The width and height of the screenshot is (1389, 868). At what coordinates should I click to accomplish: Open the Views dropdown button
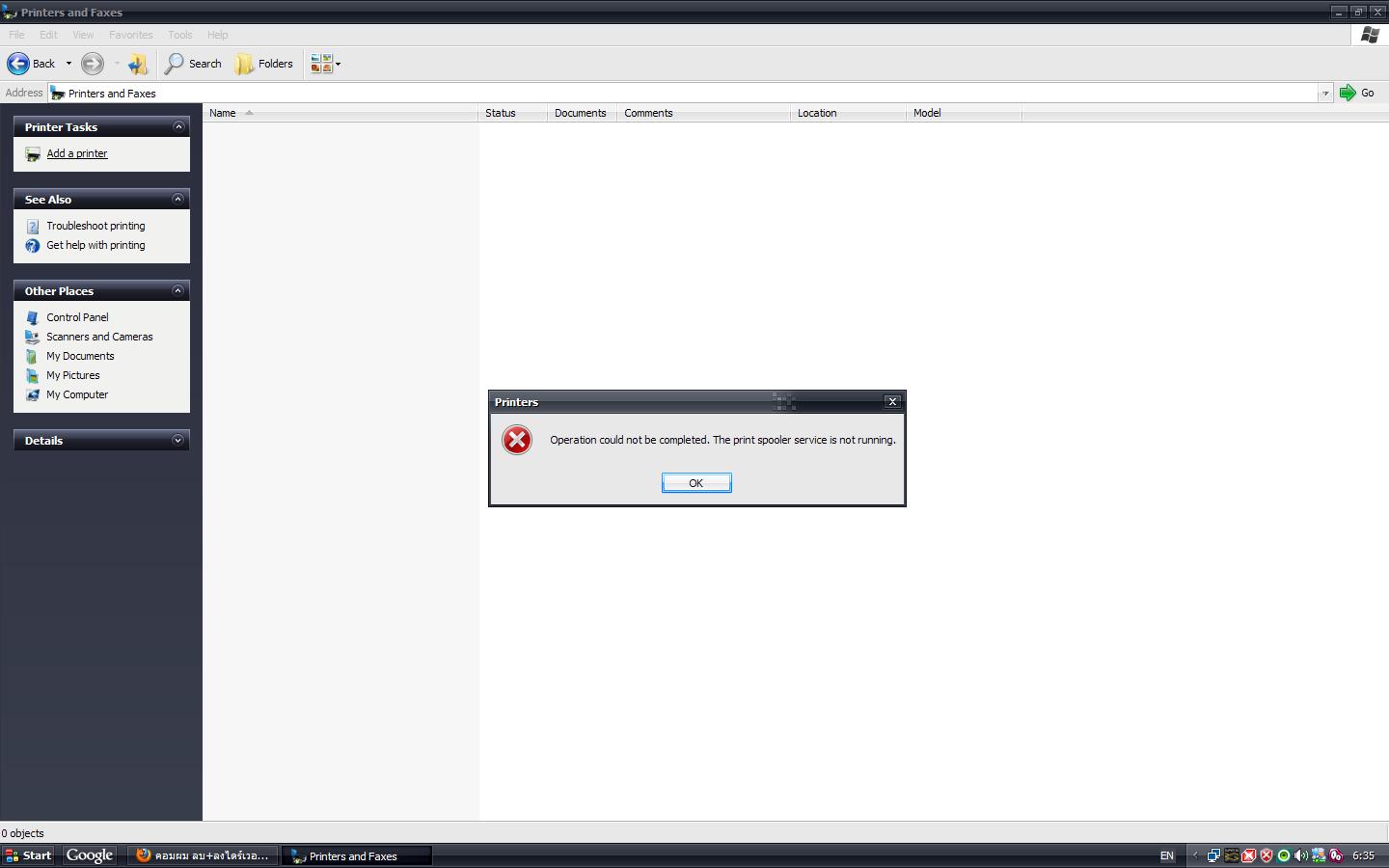(325, 64)
